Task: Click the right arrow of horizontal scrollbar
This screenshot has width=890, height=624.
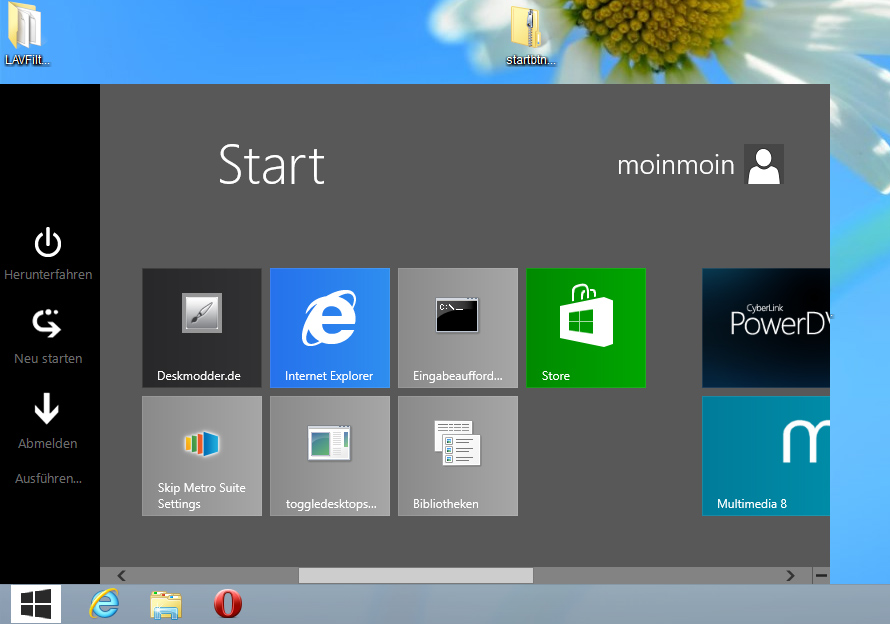Action: (790, 576)
